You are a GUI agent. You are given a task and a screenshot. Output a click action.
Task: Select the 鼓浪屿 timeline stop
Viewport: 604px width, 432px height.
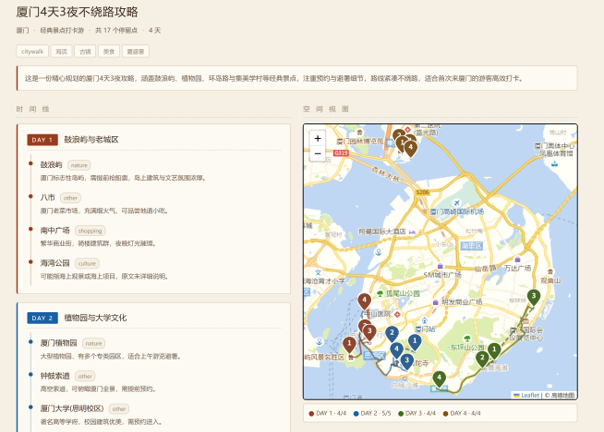pyautogui.click(x=51, y=165)
